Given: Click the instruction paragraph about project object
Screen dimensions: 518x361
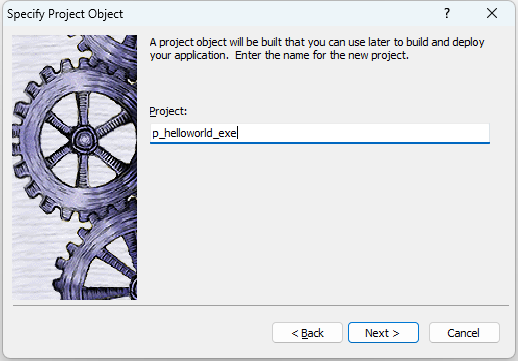Looking at the screenshot, I should pyautogui.click(x=317, y=49).
